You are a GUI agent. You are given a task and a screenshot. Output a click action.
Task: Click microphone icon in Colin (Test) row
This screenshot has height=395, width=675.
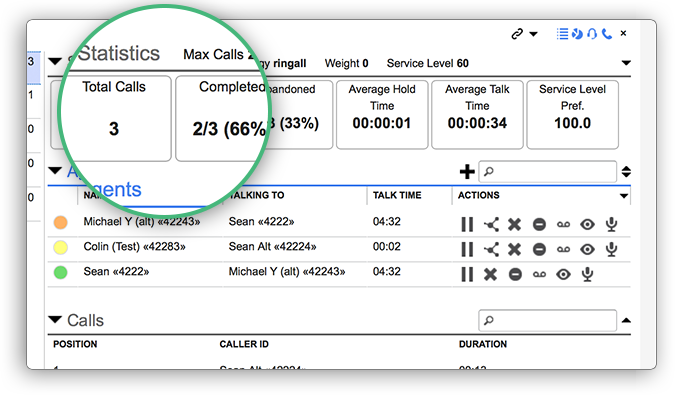click(611, 249)
